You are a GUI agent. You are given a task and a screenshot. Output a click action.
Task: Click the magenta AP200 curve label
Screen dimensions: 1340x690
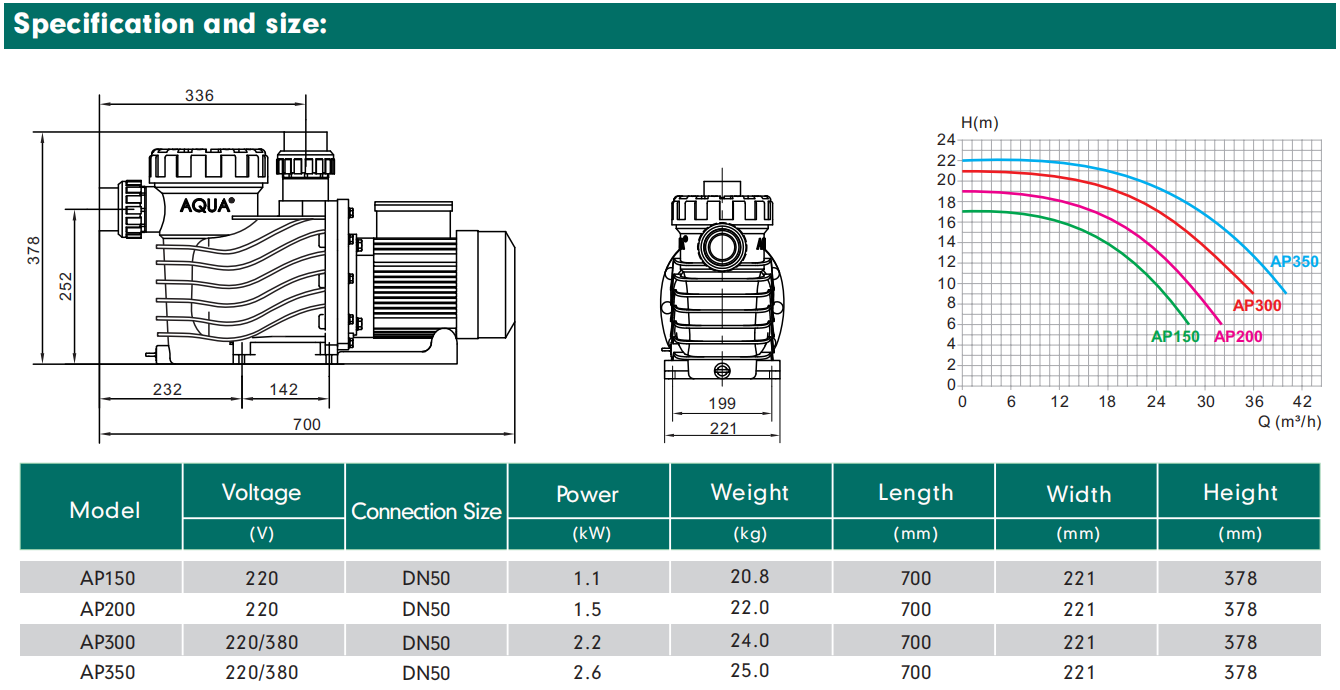[1238, 336]
